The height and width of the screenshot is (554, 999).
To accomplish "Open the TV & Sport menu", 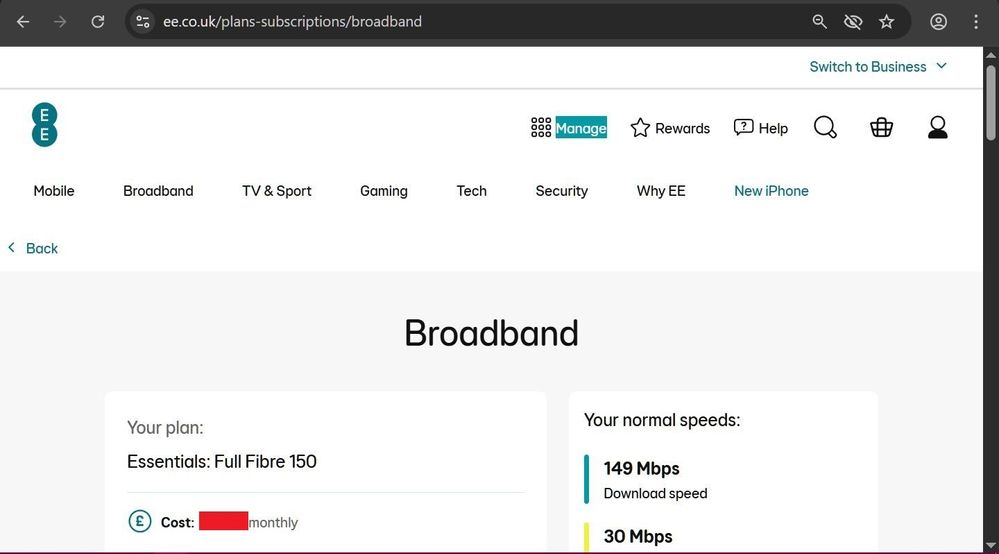I will coord(277,191).
